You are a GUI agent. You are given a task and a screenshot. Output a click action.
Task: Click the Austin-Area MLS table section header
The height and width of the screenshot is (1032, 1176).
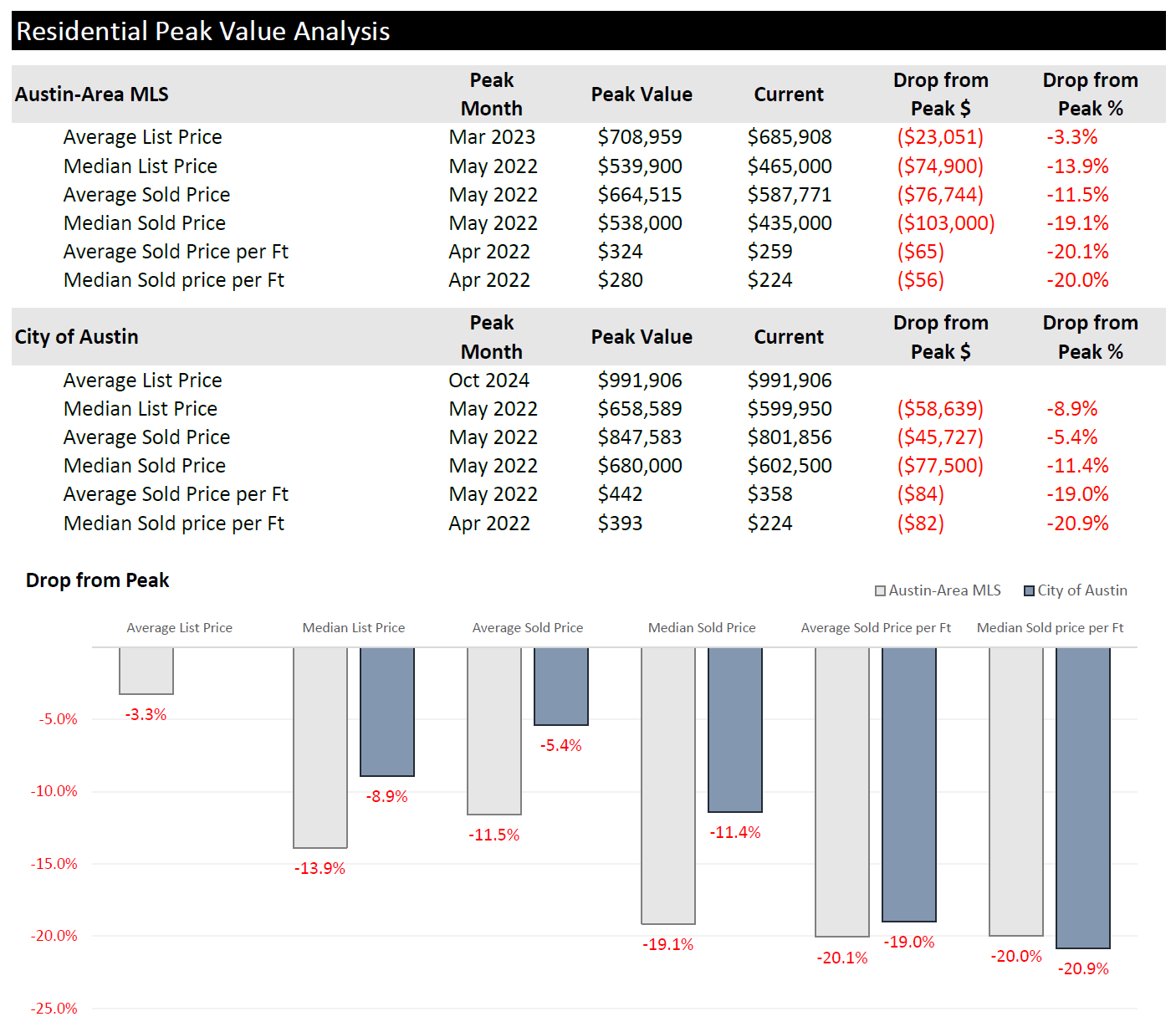(92, 95)
